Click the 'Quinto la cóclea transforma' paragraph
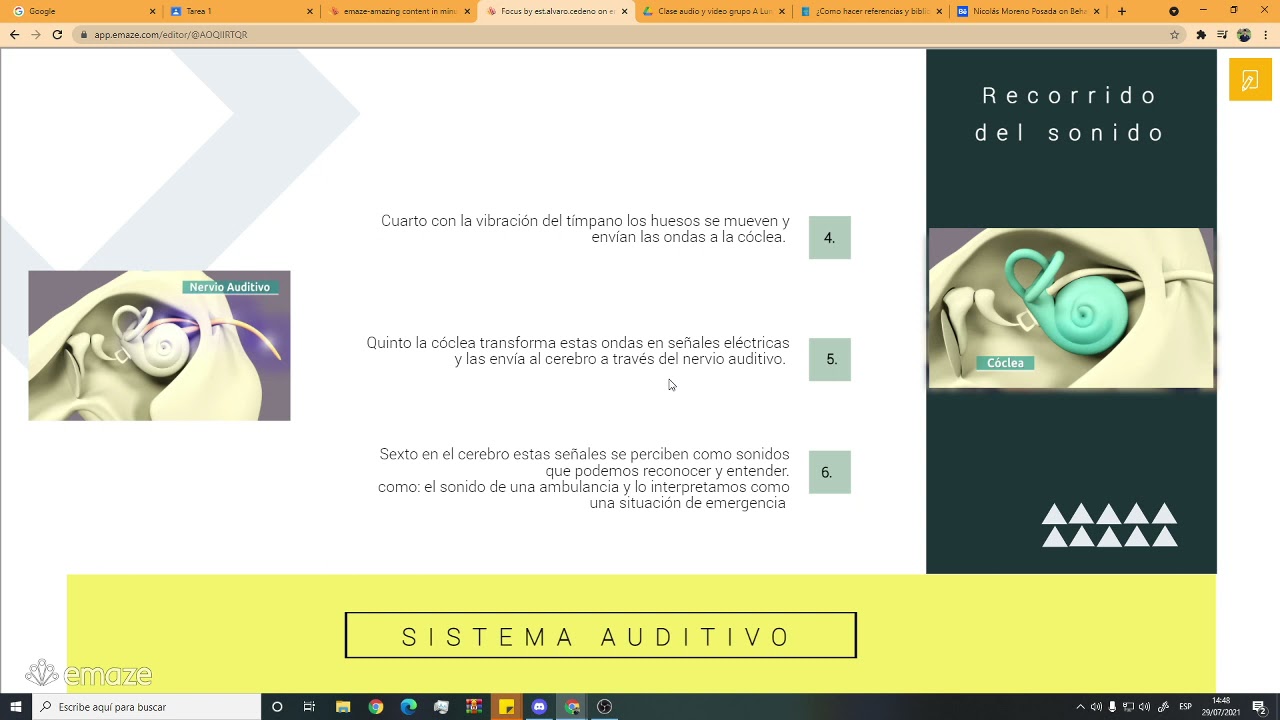This screenshot has width=1280, height=720. click(x=578, y=351)
